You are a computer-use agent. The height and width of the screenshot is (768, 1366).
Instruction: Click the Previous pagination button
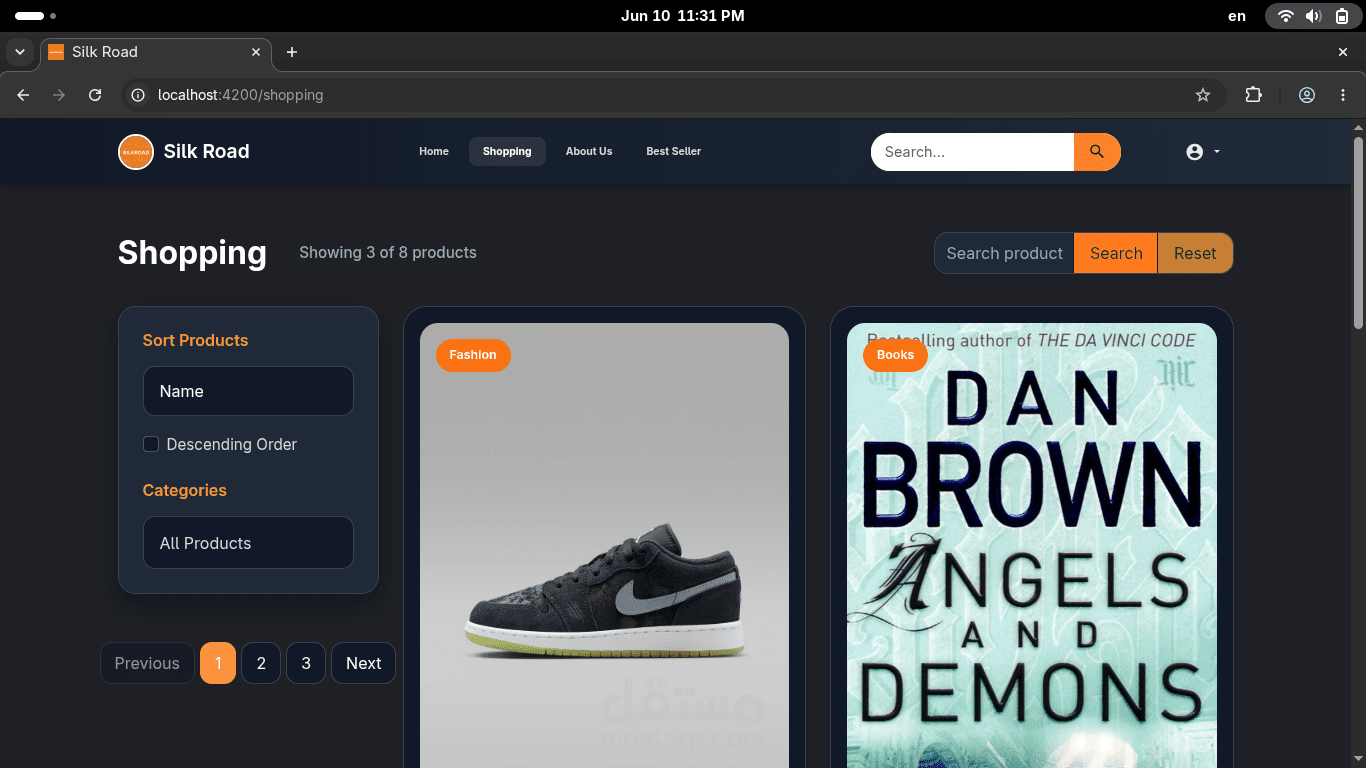coord(147,663)
